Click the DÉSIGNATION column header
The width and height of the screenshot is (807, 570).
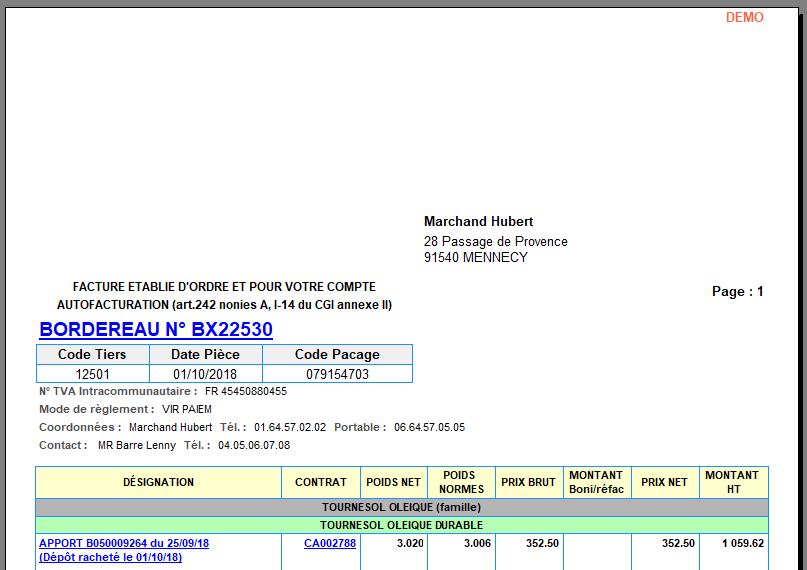[x=158, y=482]
